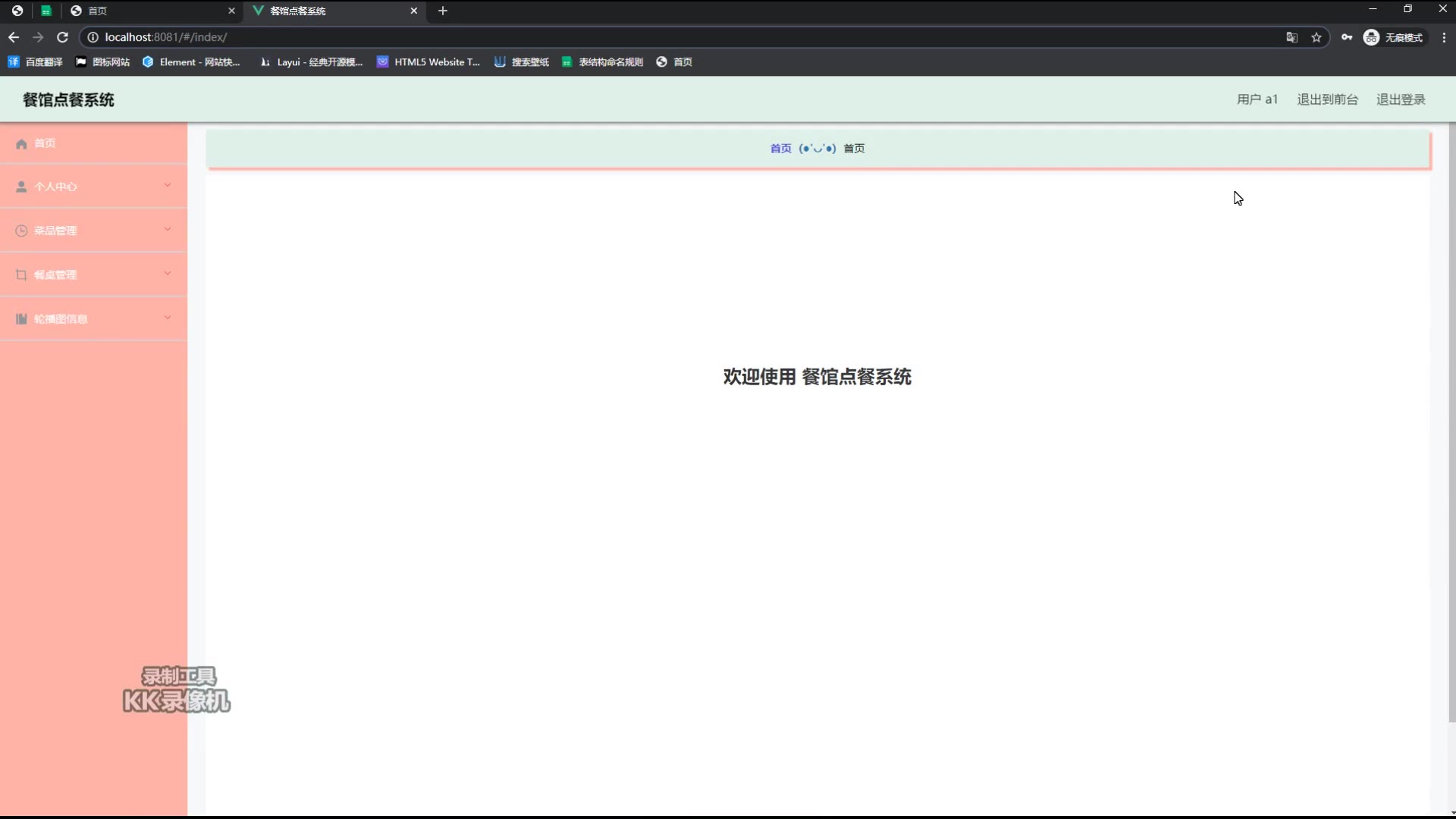The width and height of the screenshot is (1456, 819).
Task: Click the black 首页 breadcrumb current page text
Action: tap(854, 149)
